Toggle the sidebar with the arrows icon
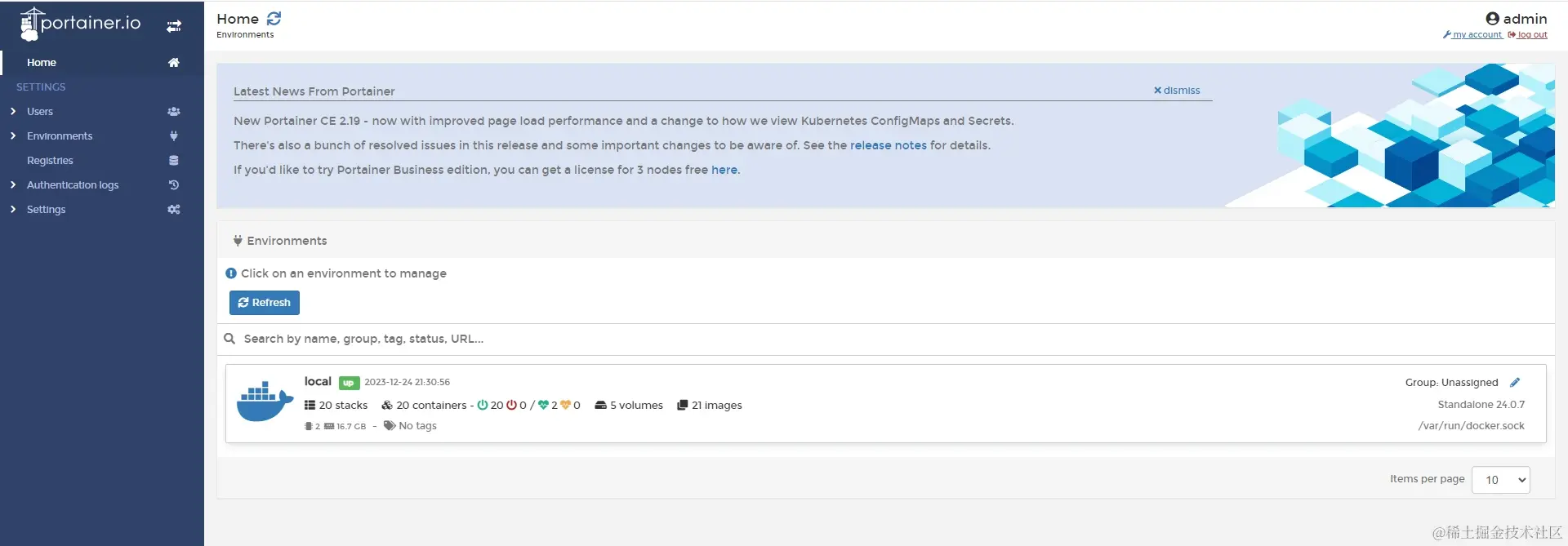Screen dimensions: 1568x546 (x=174, y=26)
